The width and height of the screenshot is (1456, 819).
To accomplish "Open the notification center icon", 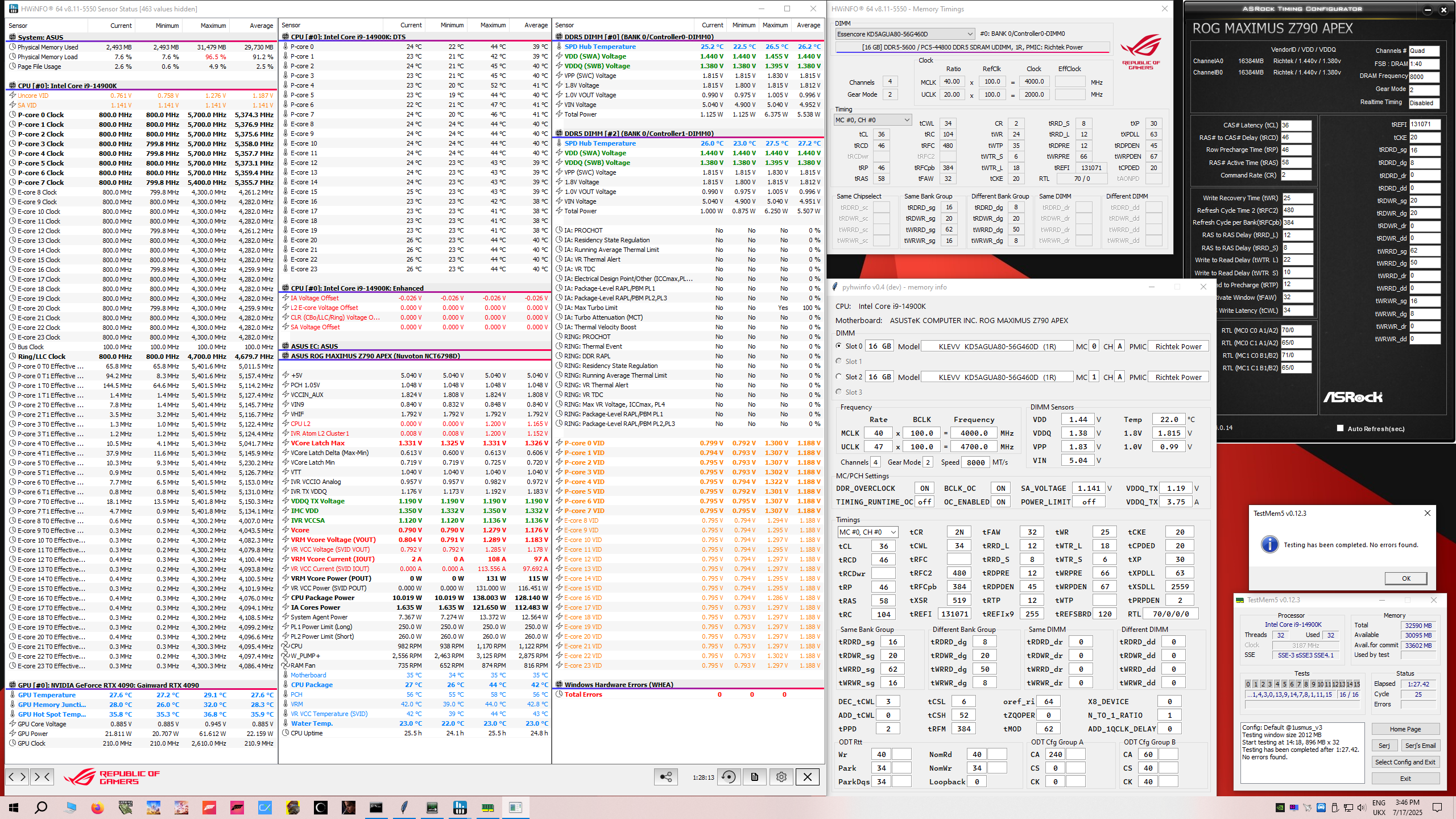I will [1437, 808].
